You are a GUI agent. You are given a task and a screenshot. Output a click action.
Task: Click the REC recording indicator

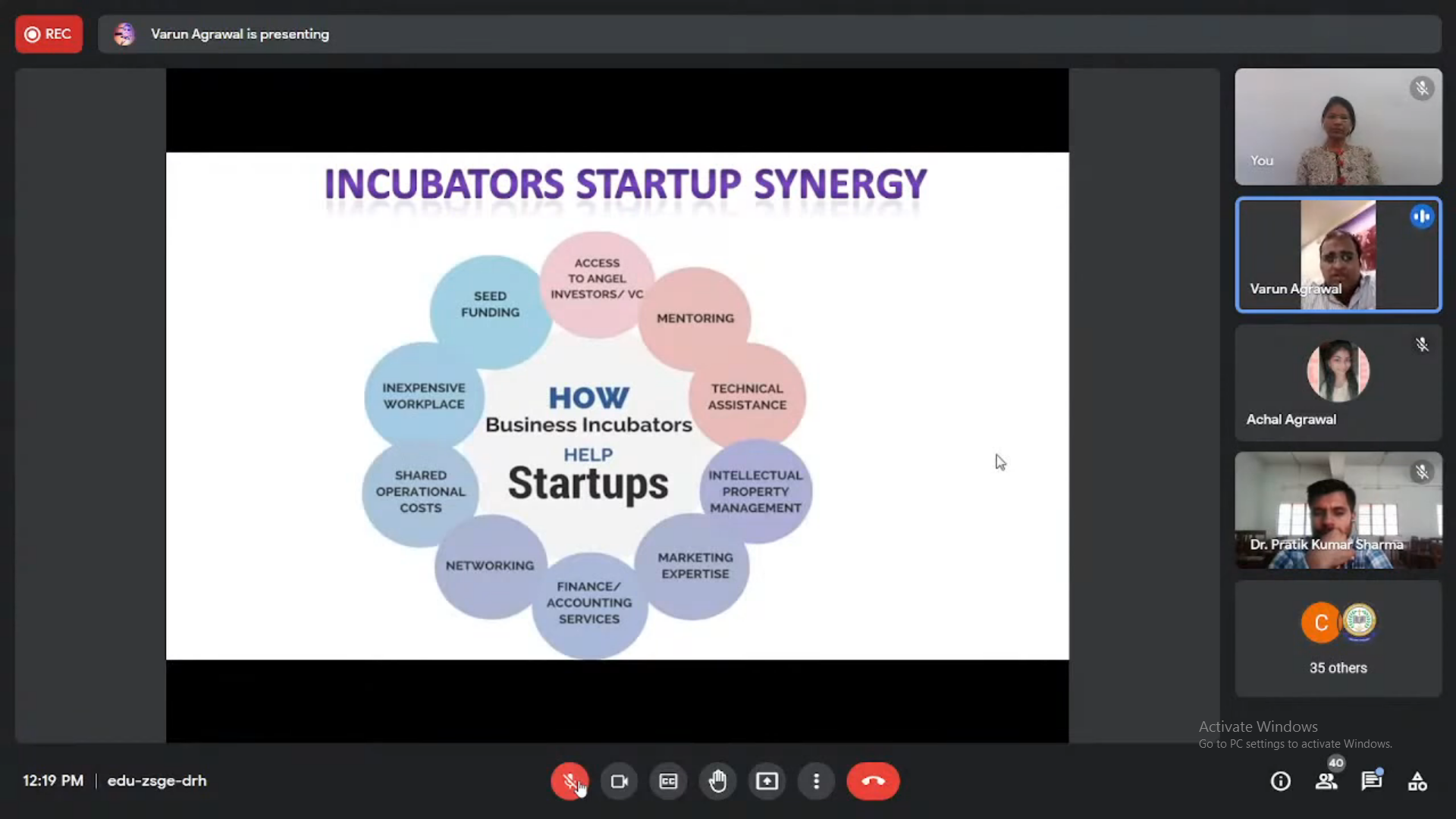click(49, 34)
